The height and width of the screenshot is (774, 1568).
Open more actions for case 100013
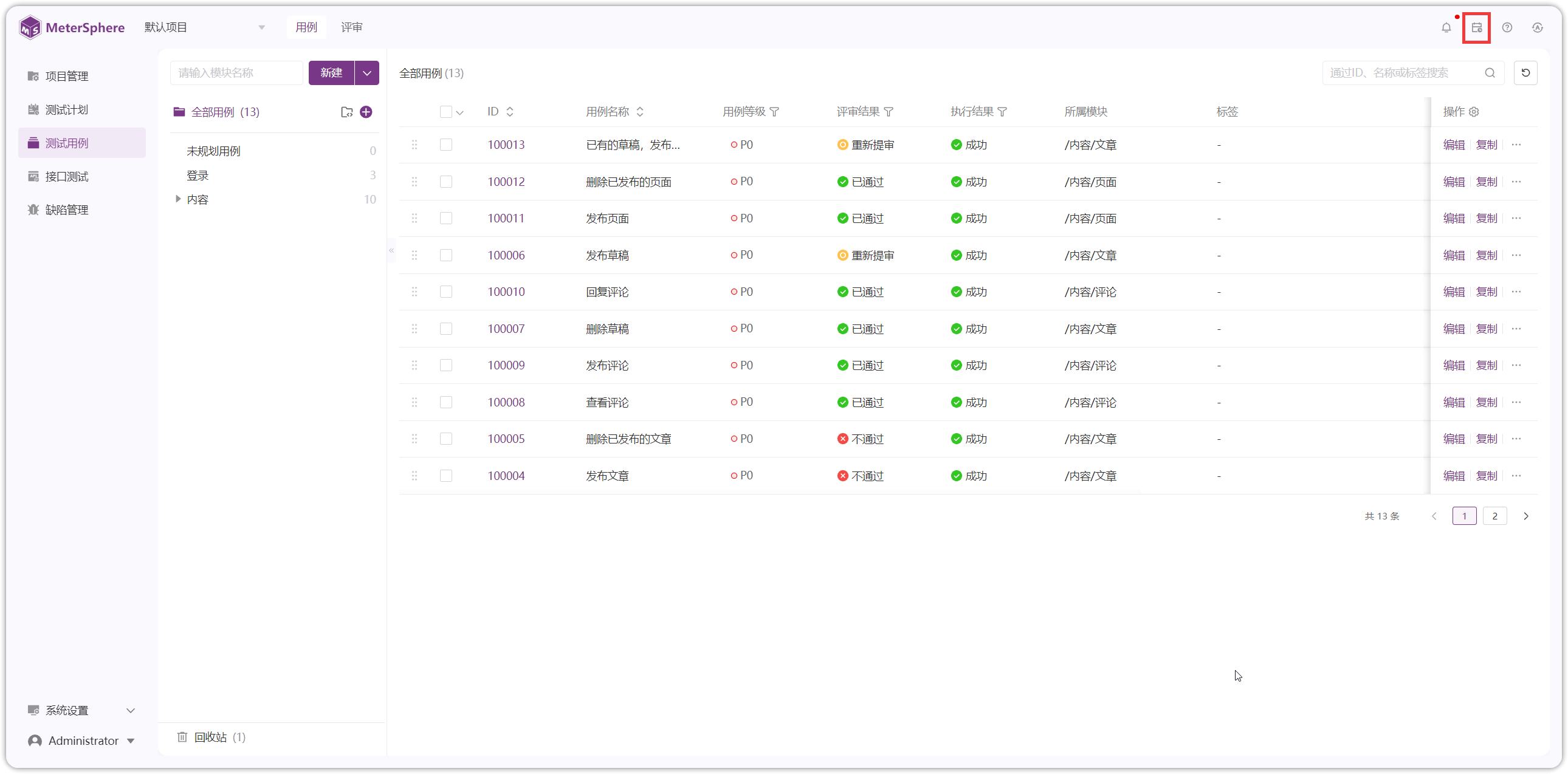1516,145
